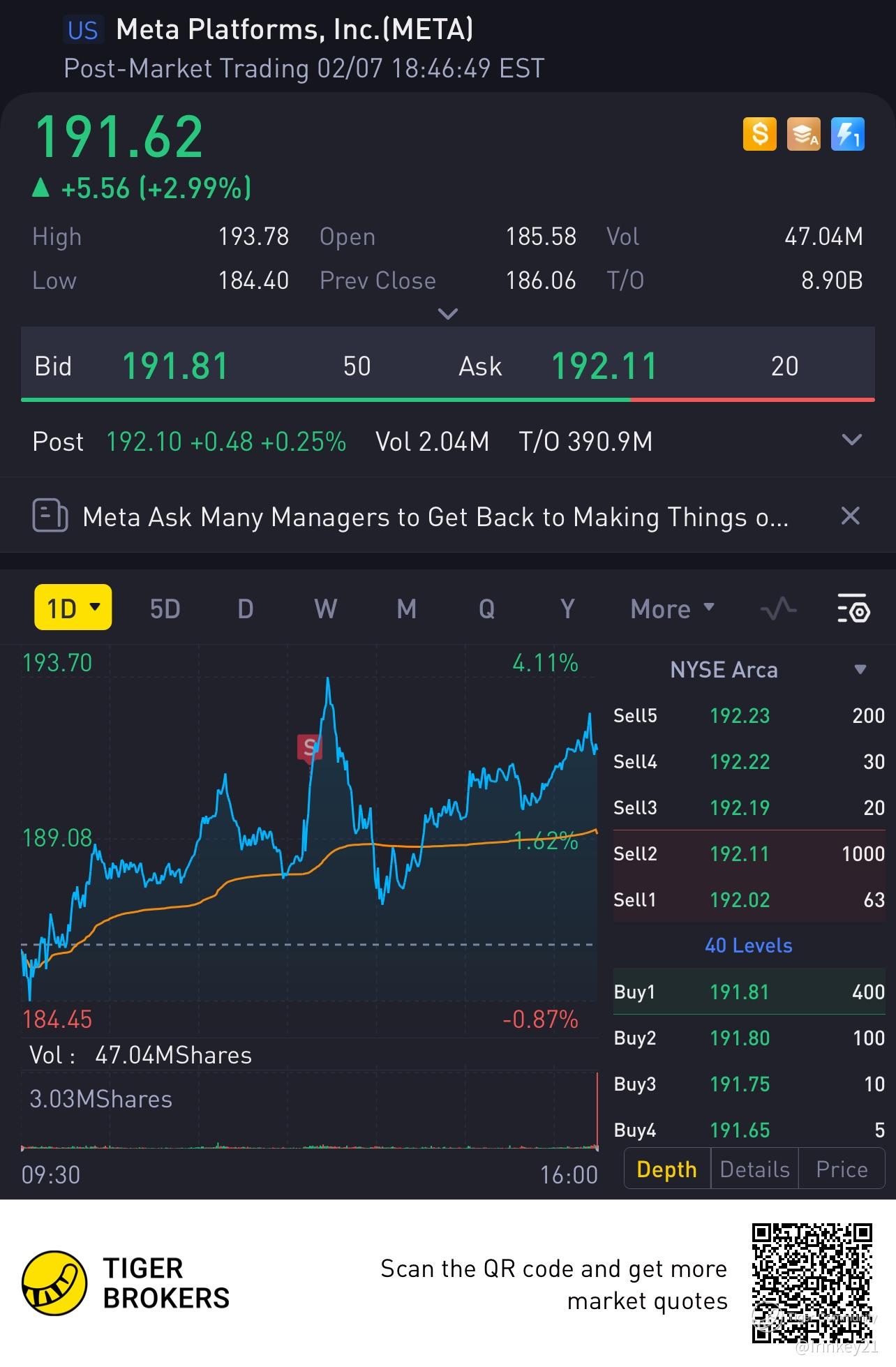Screen dimensions: 896x1367
Task: Open the 1D timeframe dropdown
Action: [x=73, y=608]
